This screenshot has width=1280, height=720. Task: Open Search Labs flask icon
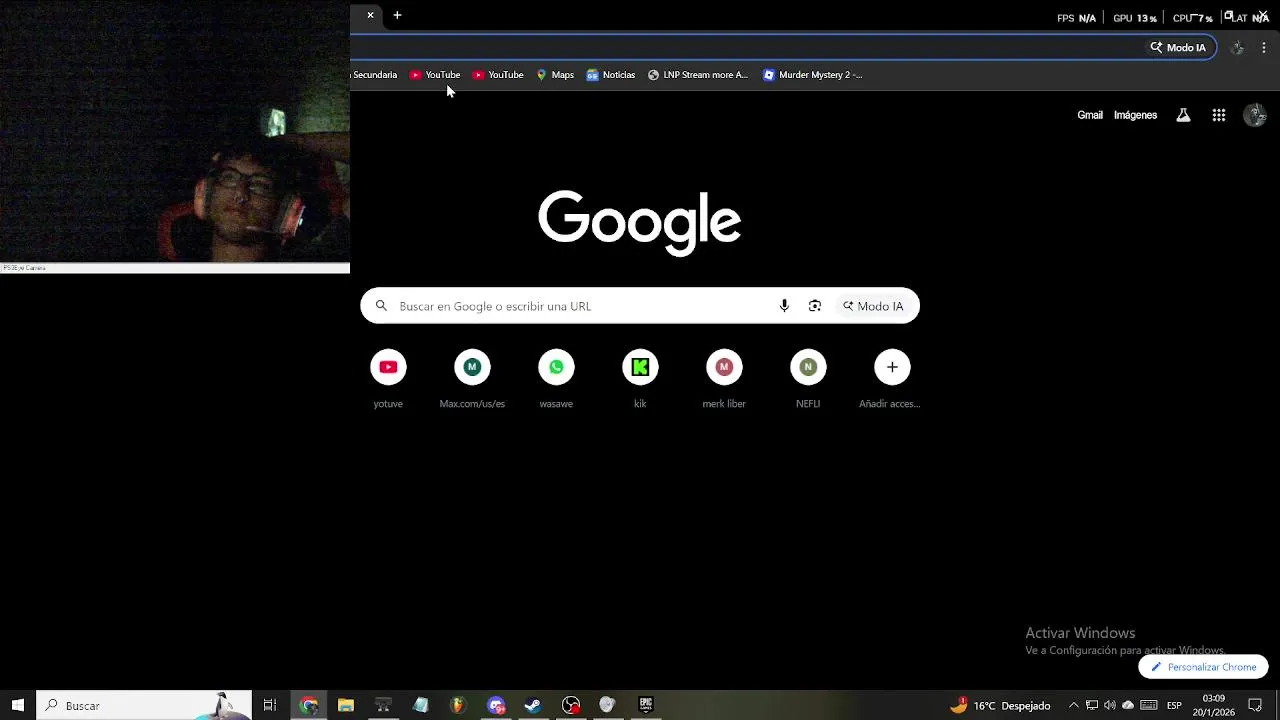[1183, 115]
